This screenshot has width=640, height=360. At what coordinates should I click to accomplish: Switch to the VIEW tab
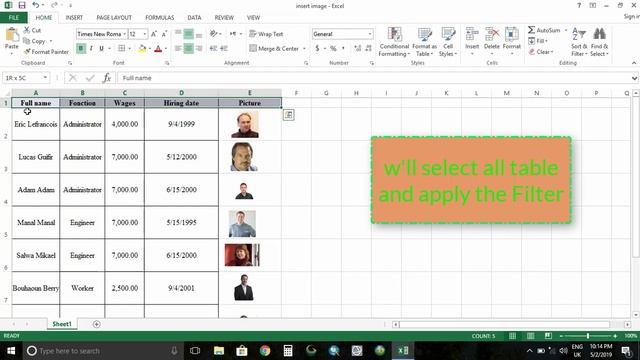click(x=253, y=18)
